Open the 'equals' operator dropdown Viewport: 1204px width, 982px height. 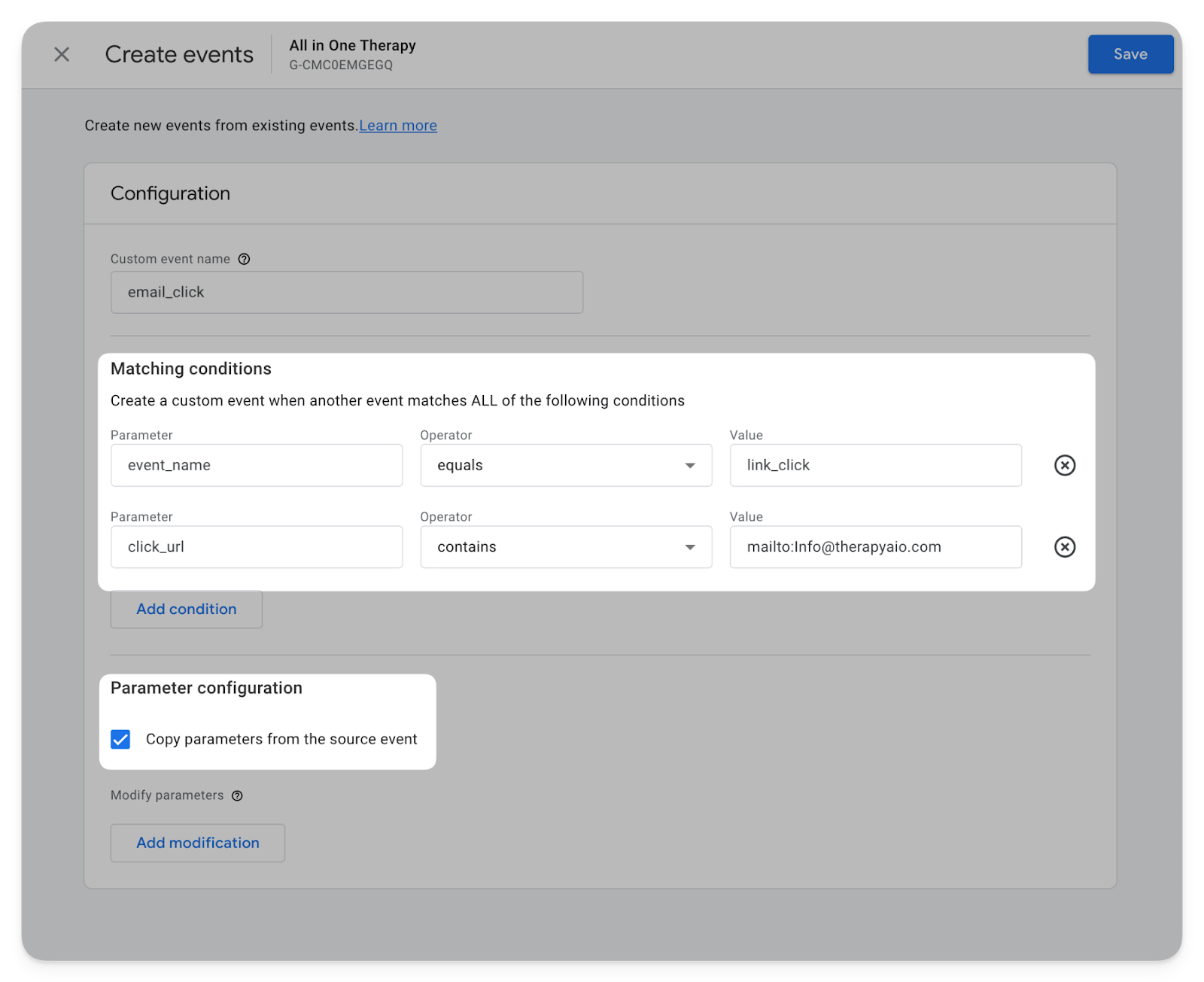(565, 465)
